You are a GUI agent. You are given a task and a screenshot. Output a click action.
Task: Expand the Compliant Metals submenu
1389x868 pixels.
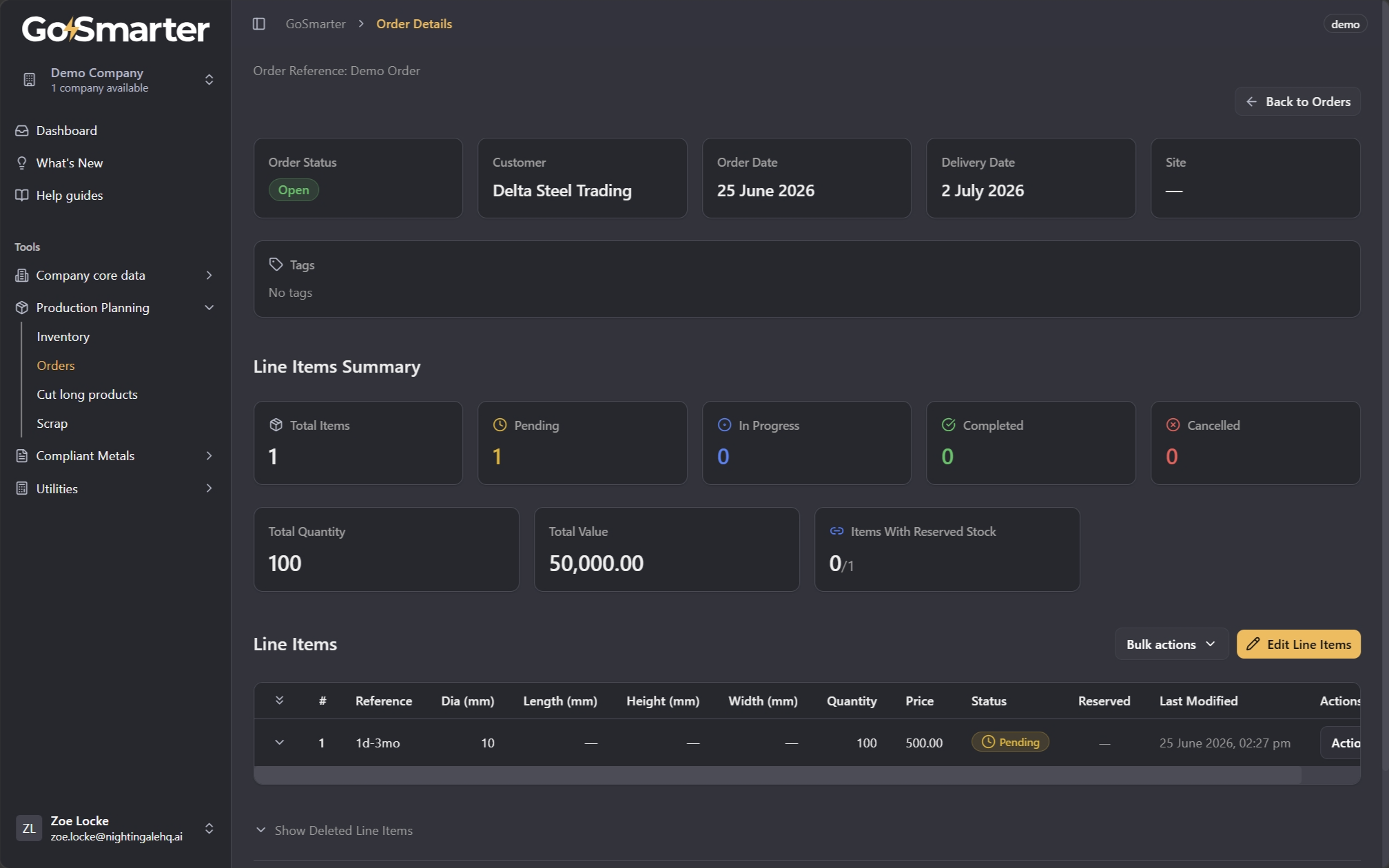pyautogui.click(x=209, y=456)
